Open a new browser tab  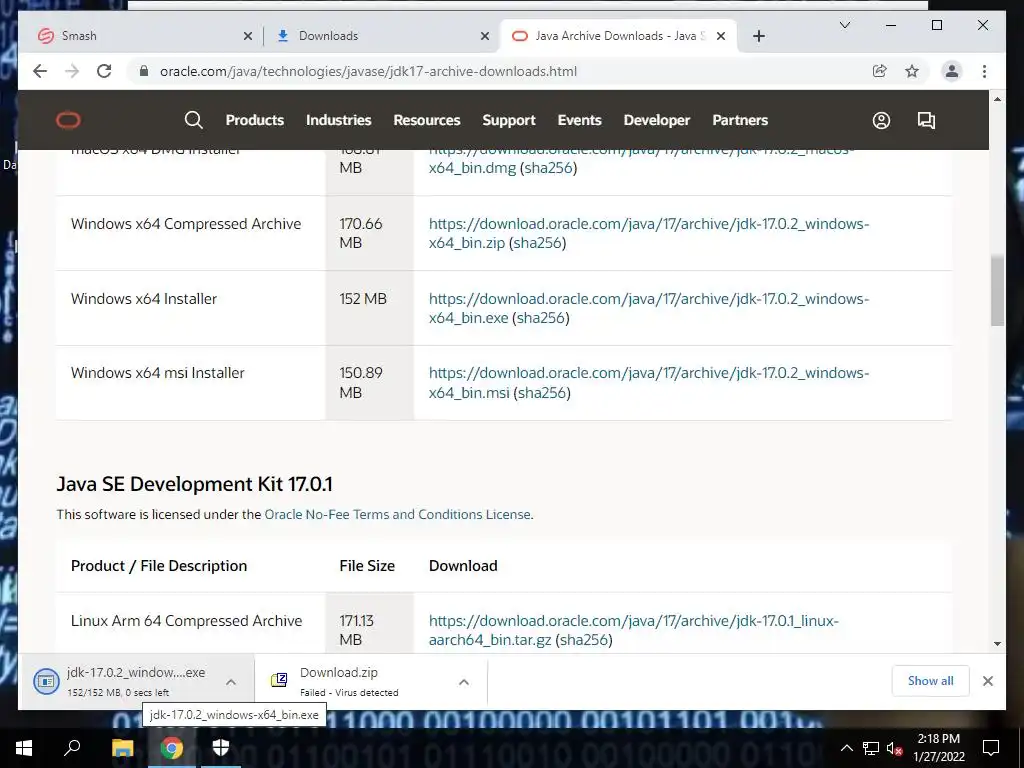758,36
